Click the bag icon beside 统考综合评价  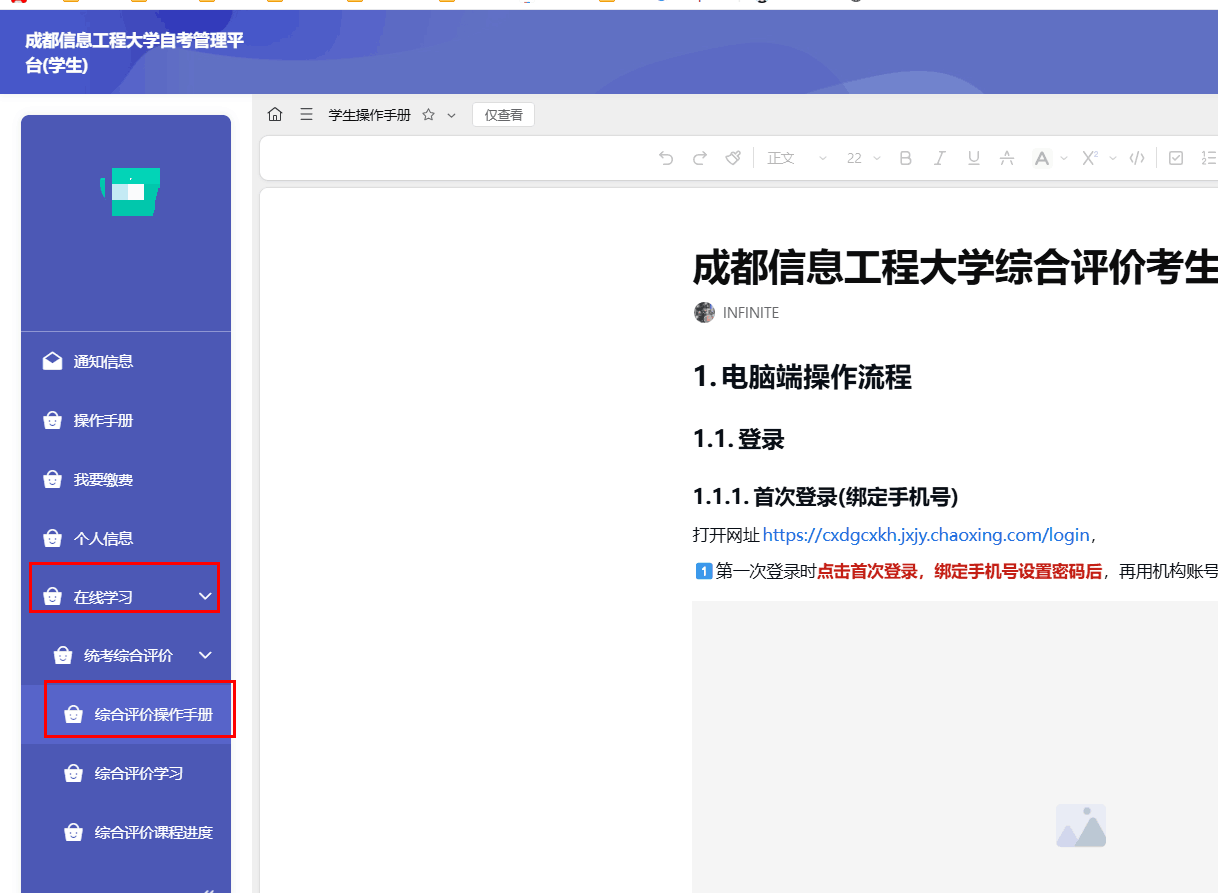[x=63, y=656]
